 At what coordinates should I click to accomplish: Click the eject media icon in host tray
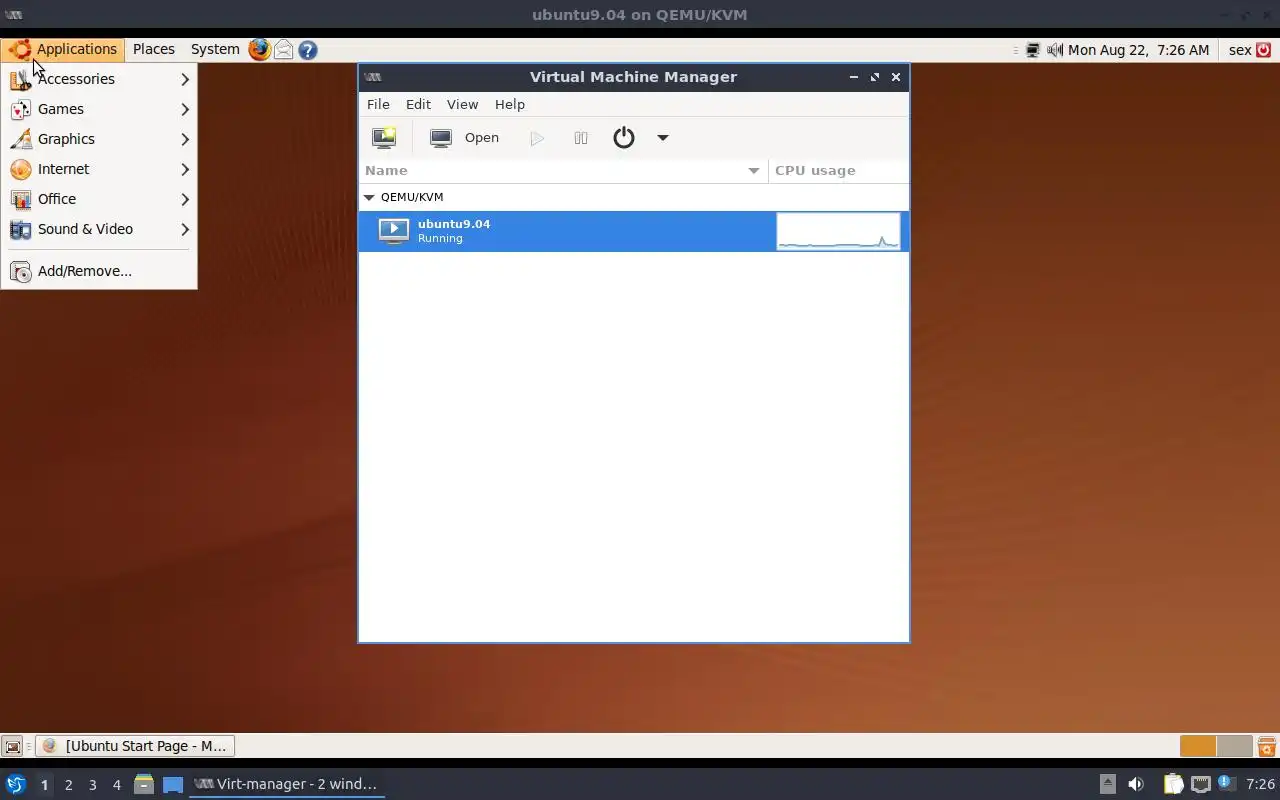1107,784
